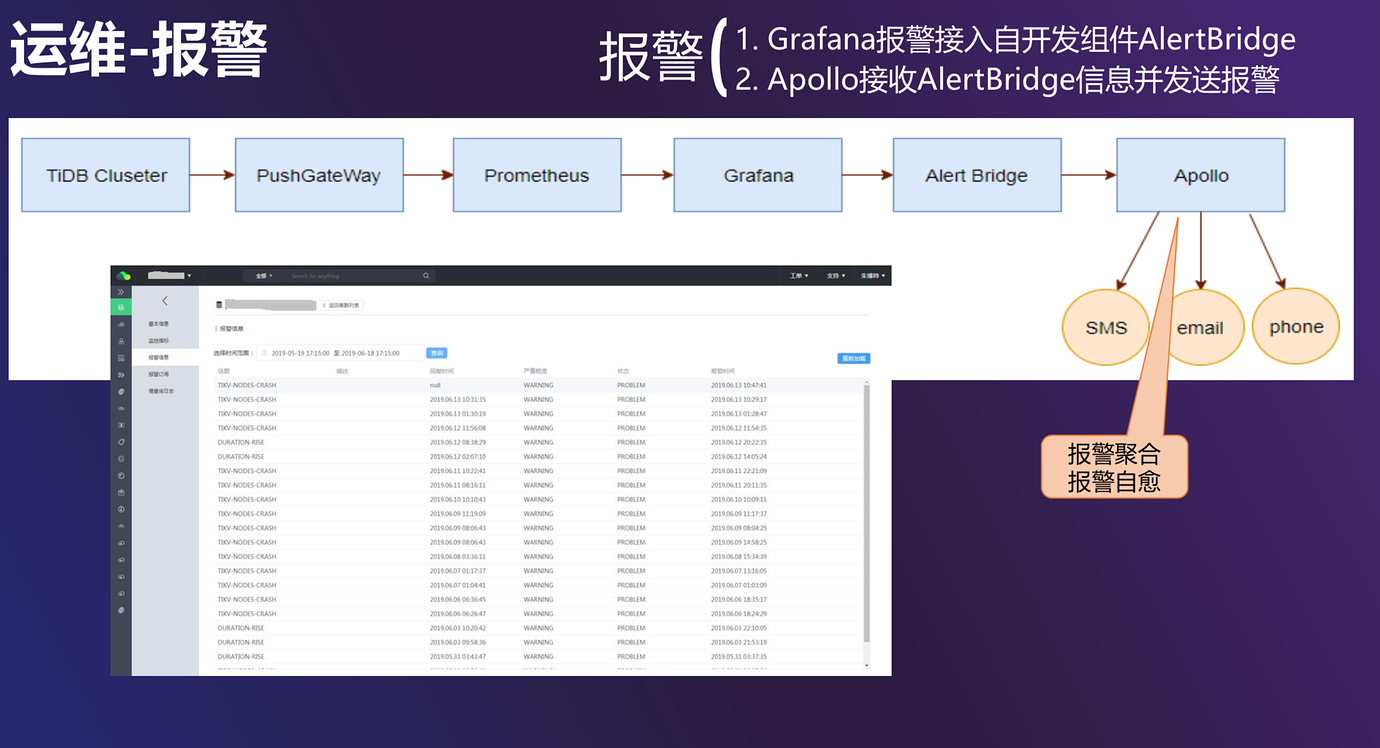Viewport: 1380px width, 748px height.
Task: Click the 返回集群列表 button
Action: 341,305
